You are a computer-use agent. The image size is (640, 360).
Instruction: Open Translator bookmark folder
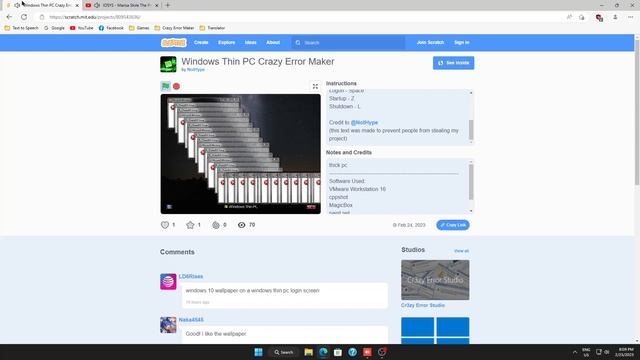coord(212,28)
